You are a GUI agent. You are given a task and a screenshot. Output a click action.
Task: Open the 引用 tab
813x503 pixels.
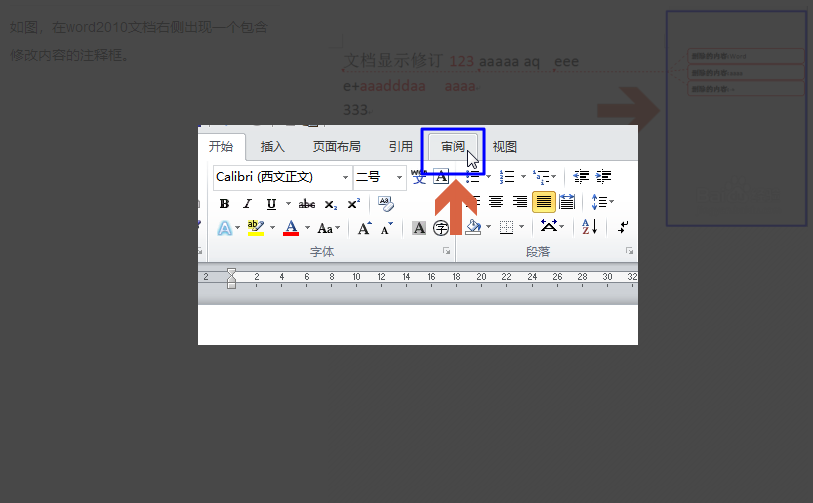401,147
